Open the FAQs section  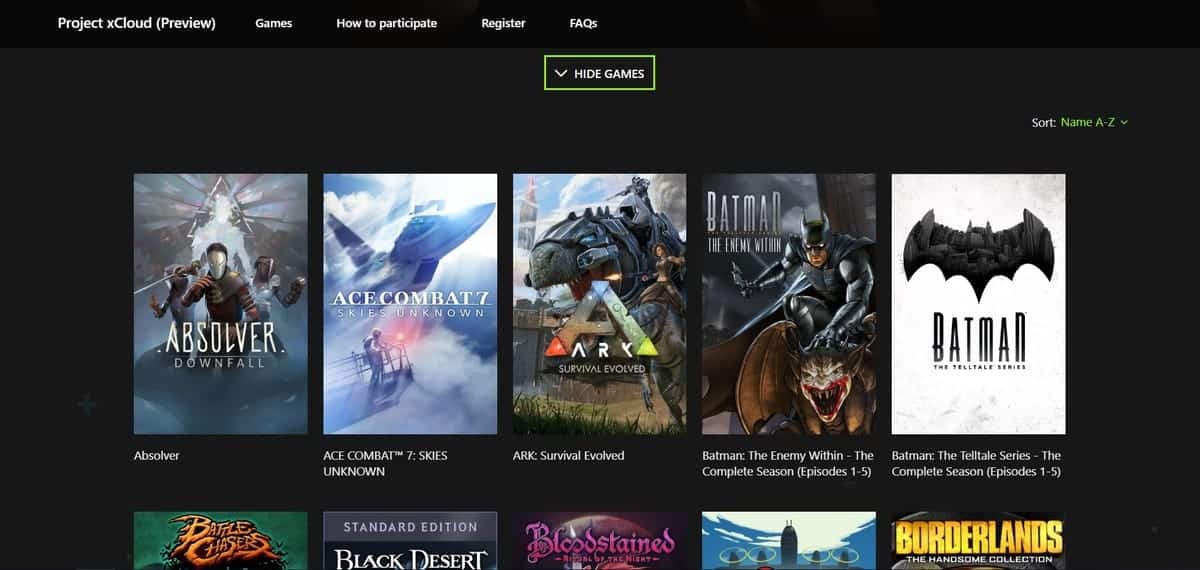click(584, 23)
